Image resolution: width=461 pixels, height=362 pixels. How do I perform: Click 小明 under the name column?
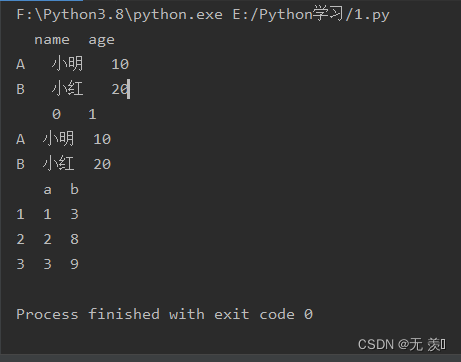tap(67, 63)
